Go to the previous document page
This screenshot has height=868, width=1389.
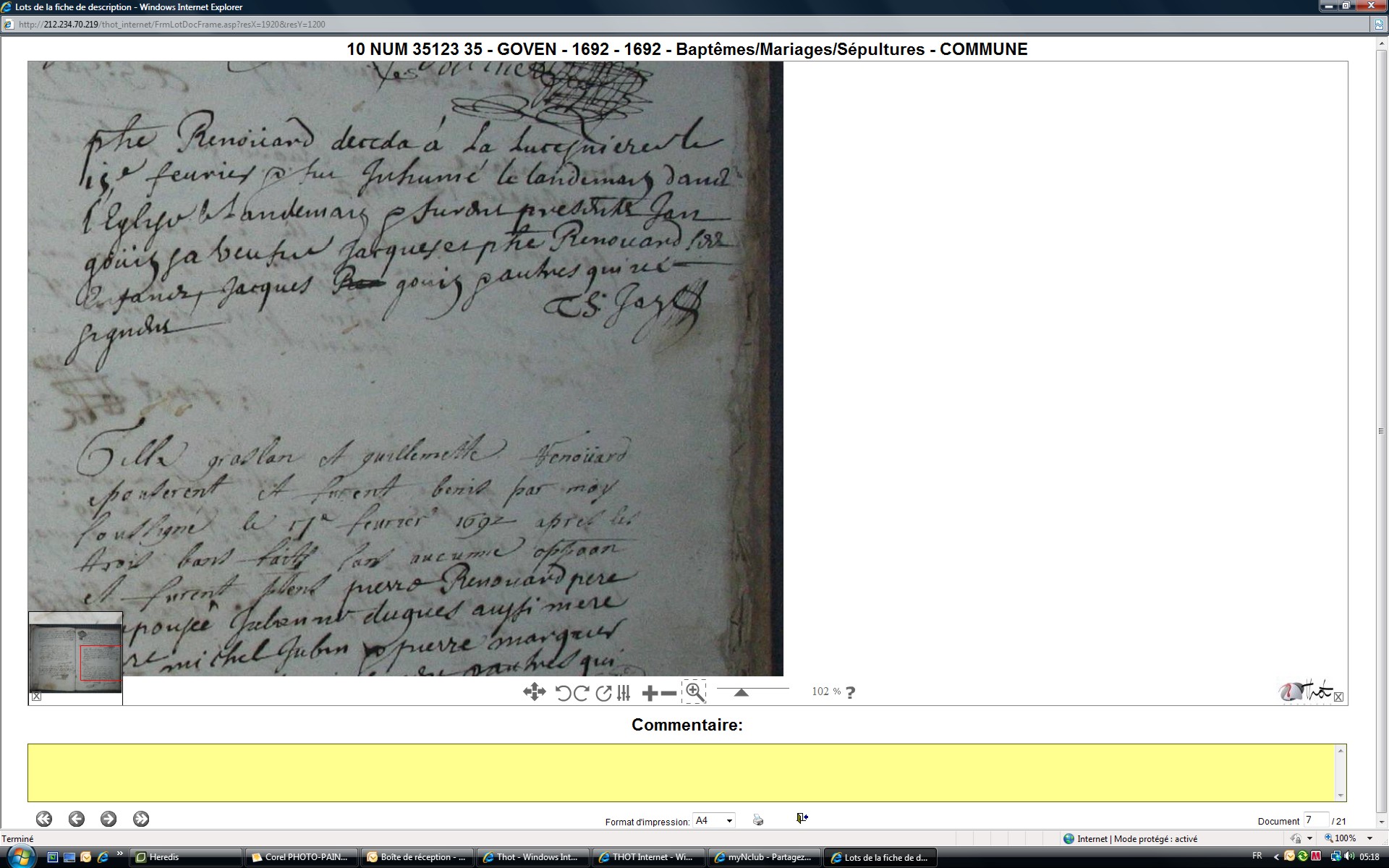coord(76,819)
